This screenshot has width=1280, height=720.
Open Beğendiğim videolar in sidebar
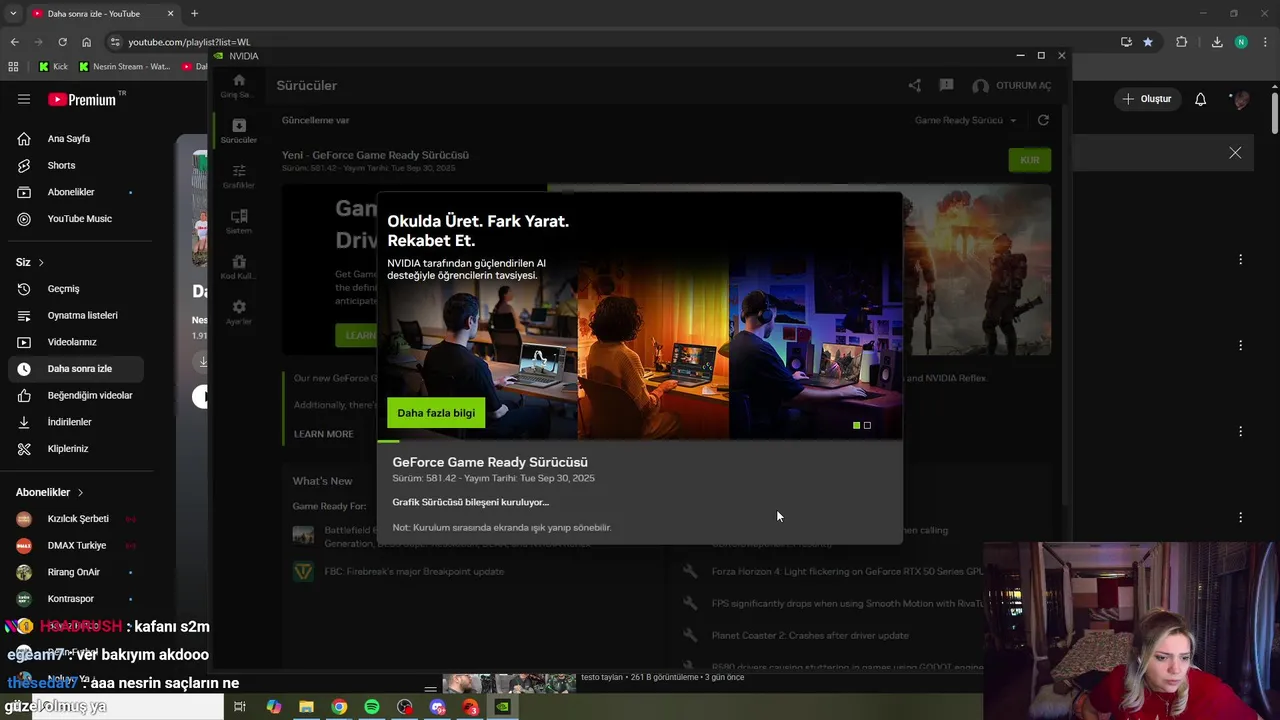click(x=76, y=395)
